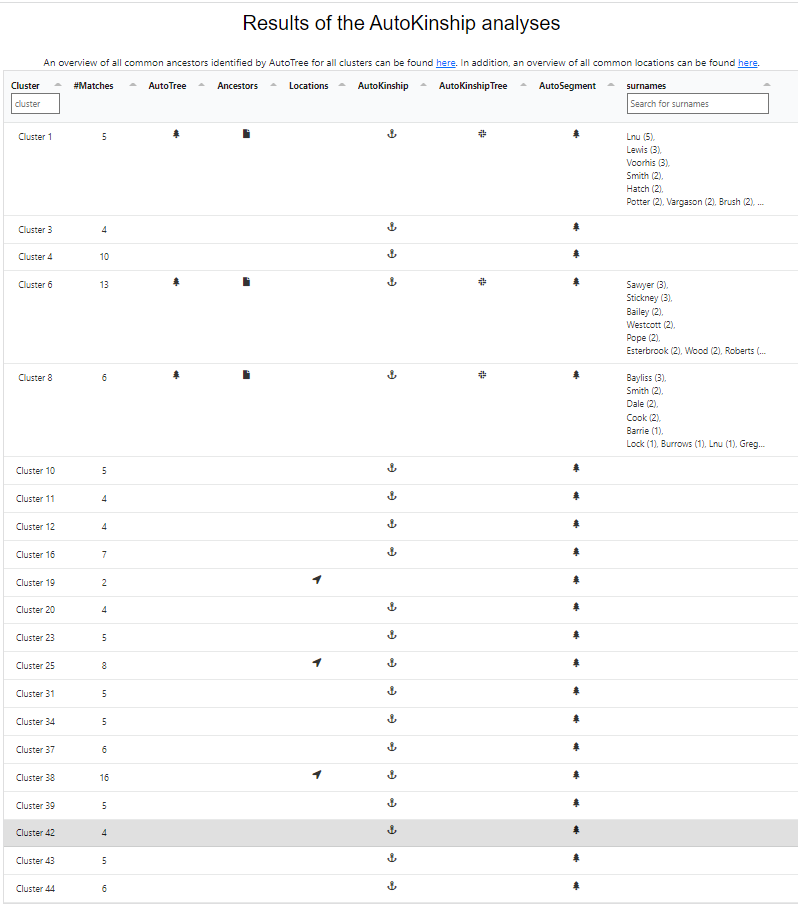Screen dimensions: 798x905
Task: Click the AutoKinship column header
Action: 383,86
